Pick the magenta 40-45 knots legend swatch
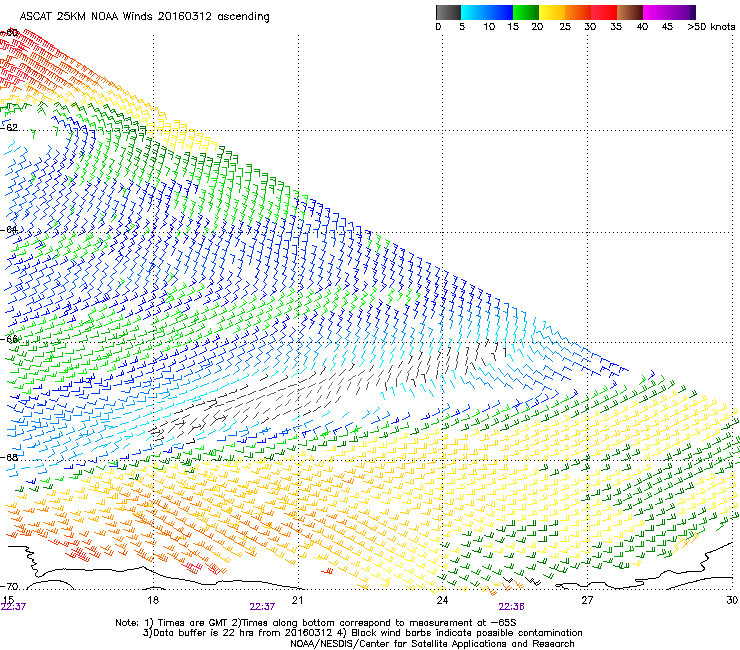This screenshot has height=650, width=740. point(656,12)
